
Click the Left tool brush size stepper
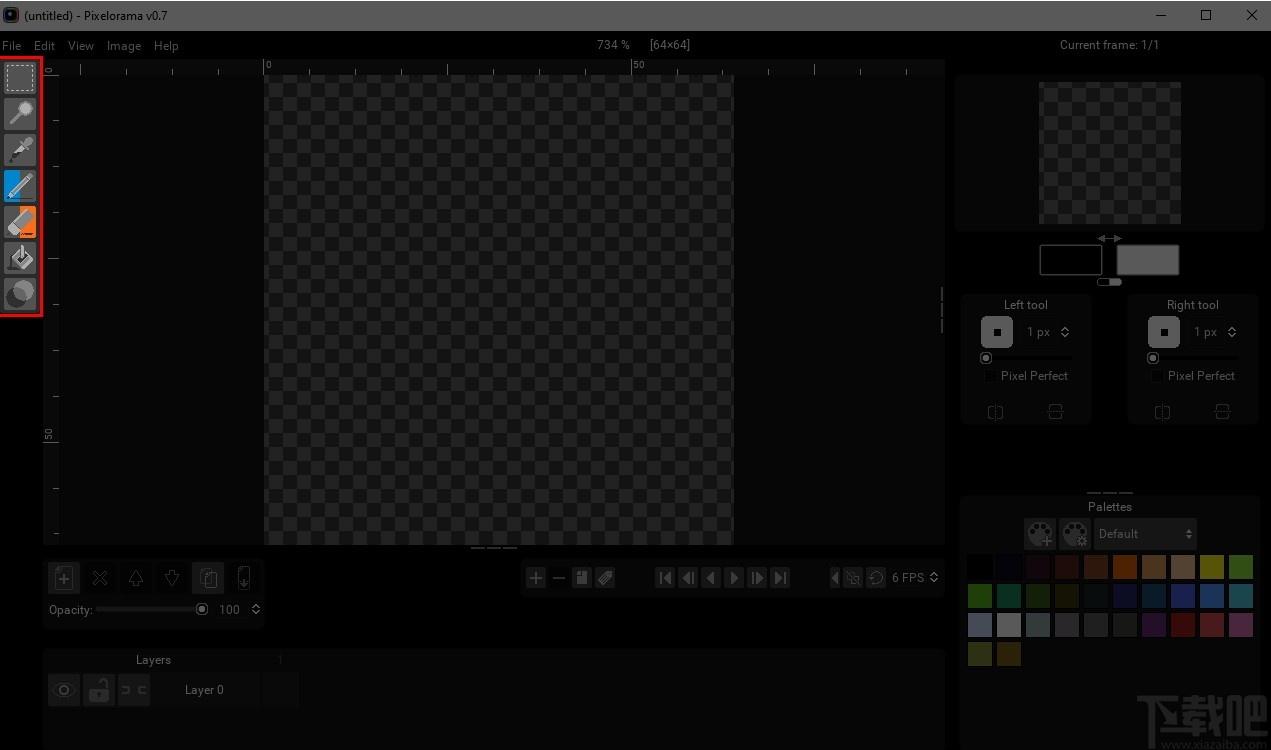(1065, 332)
